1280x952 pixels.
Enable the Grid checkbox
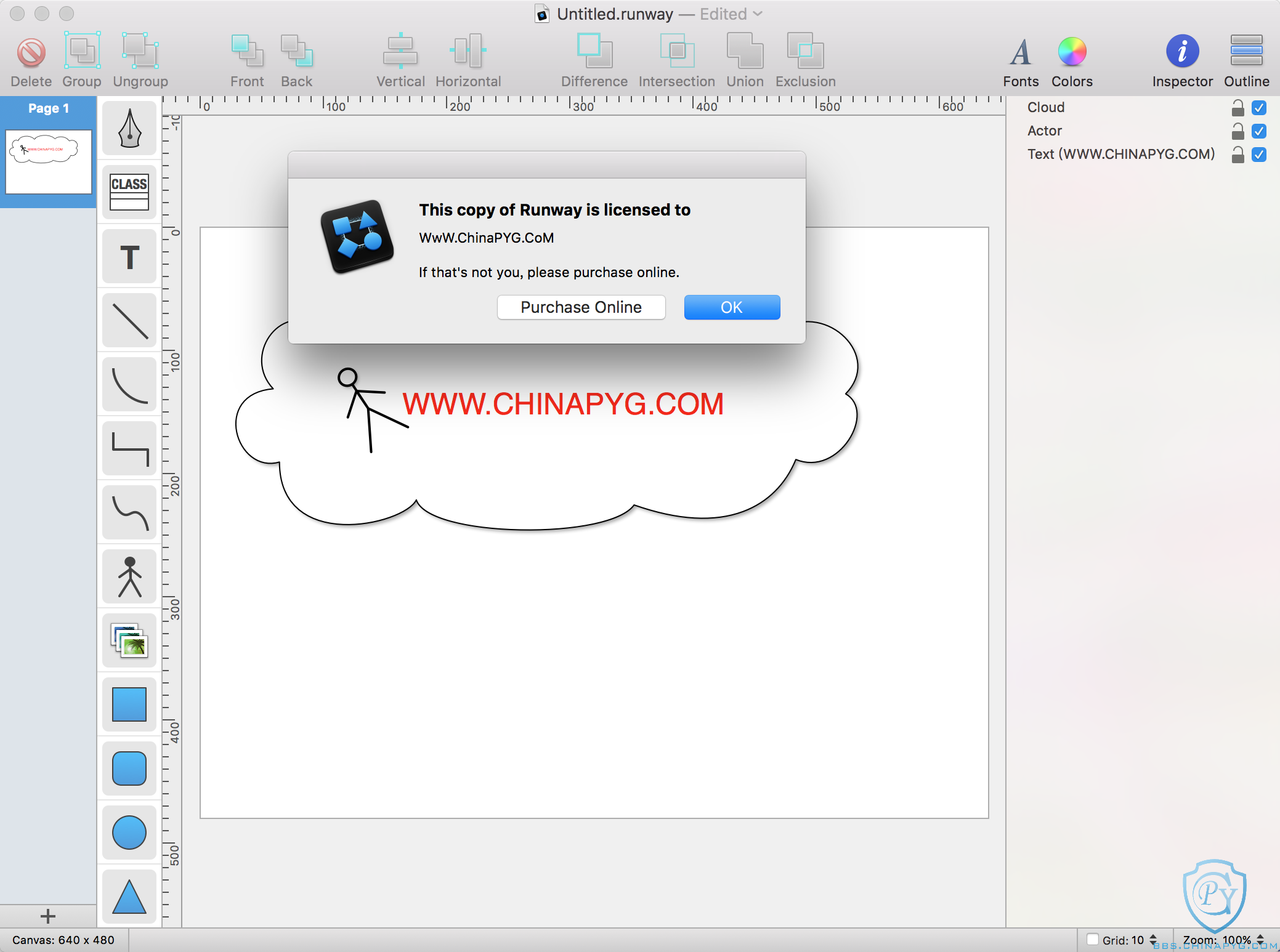tap(1092, 940)
